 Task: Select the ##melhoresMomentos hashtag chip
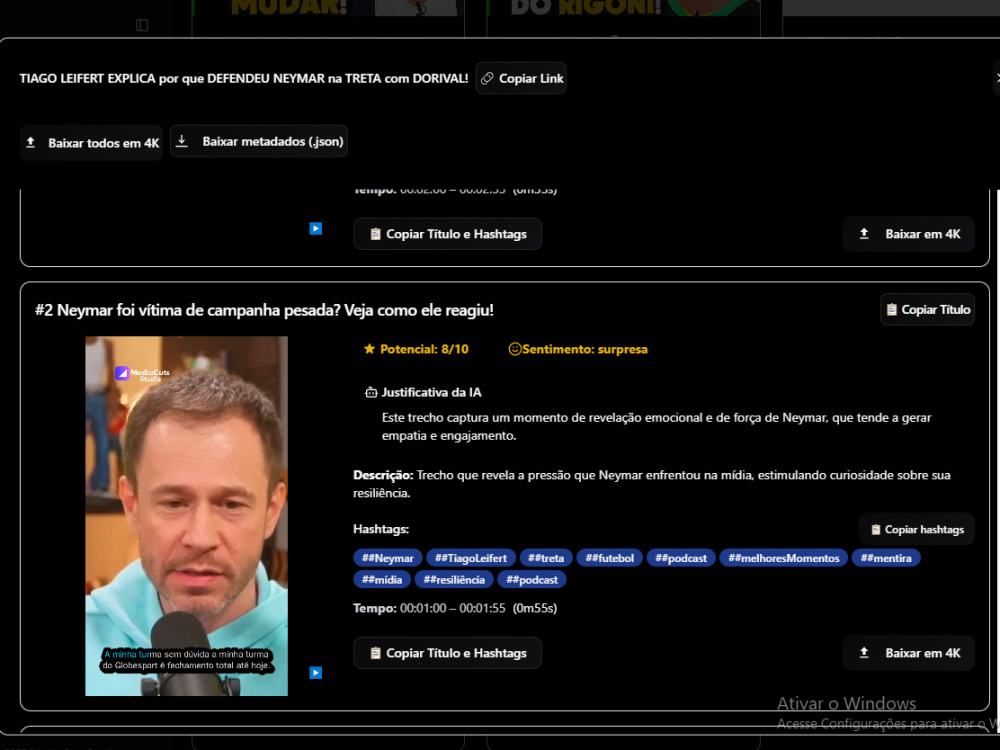tap(784, 558)
